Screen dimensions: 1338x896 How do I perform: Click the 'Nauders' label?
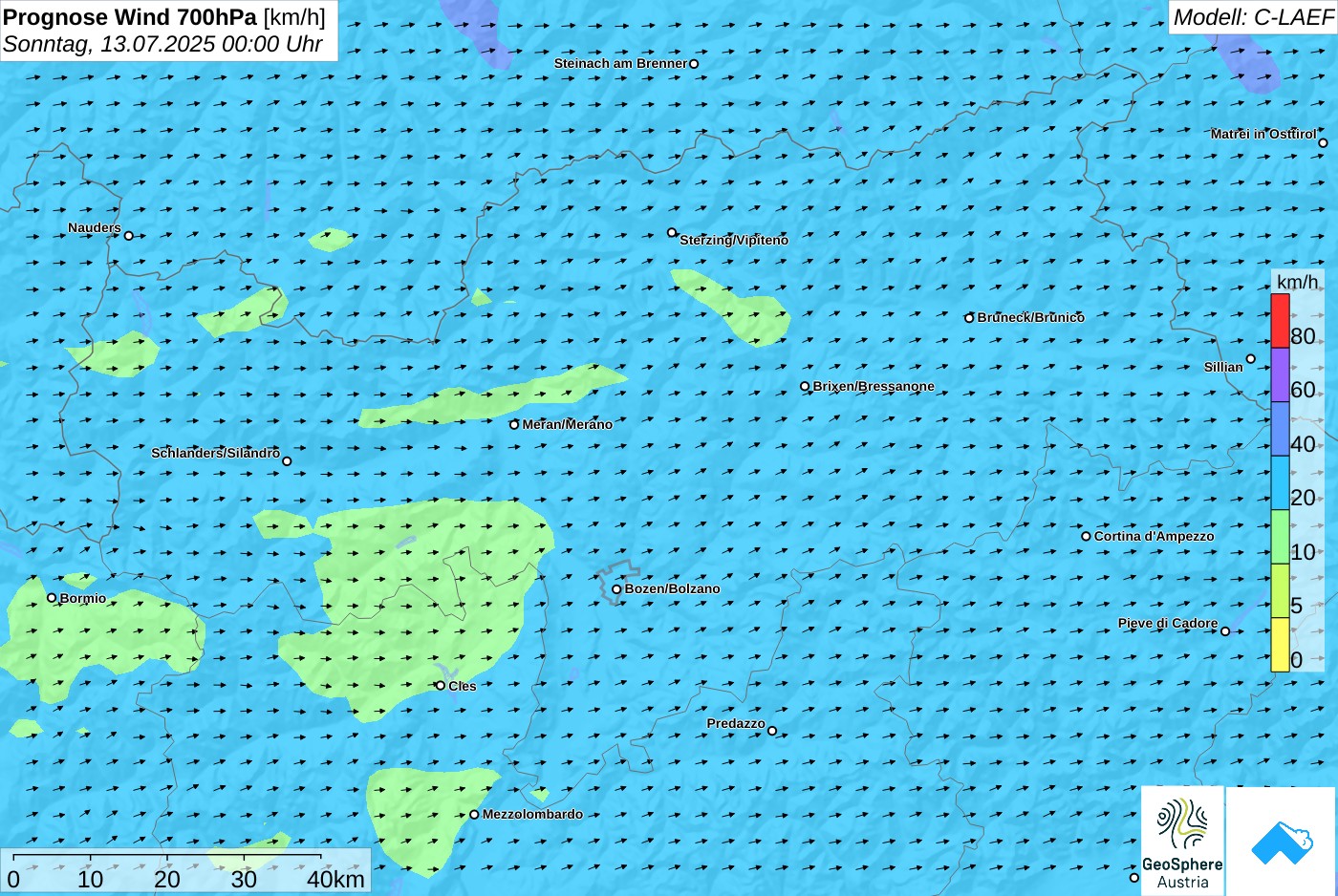coord(95,227)
